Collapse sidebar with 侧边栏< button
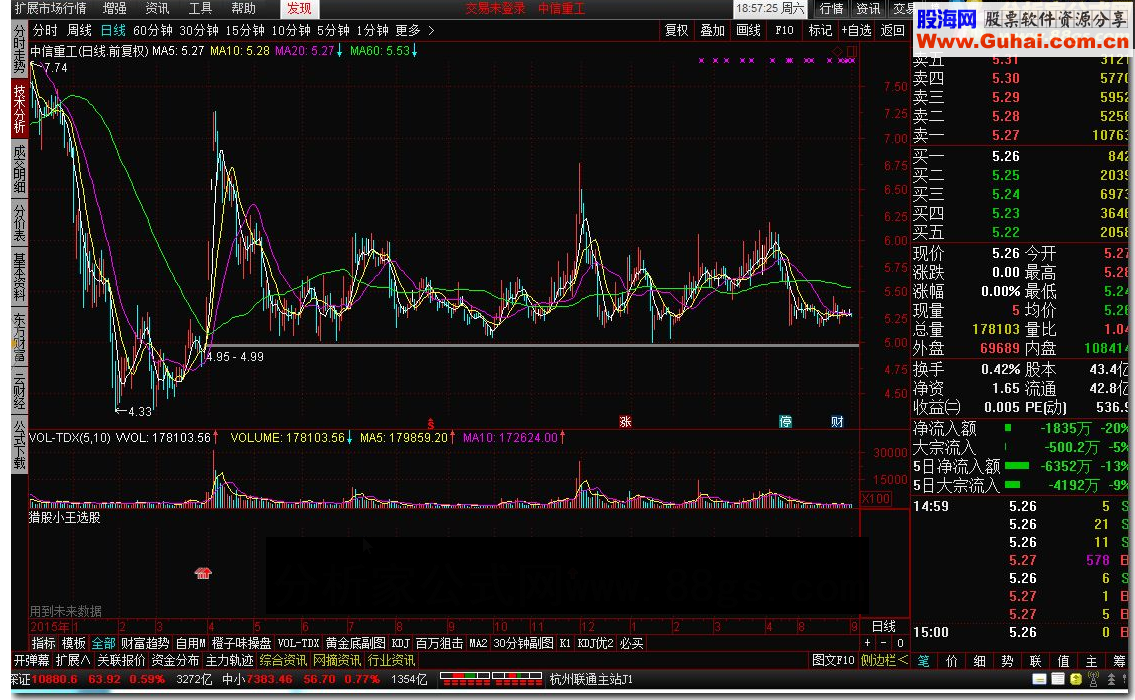Viewport: 1135px width, 700px height. click(x=884, y=660)
